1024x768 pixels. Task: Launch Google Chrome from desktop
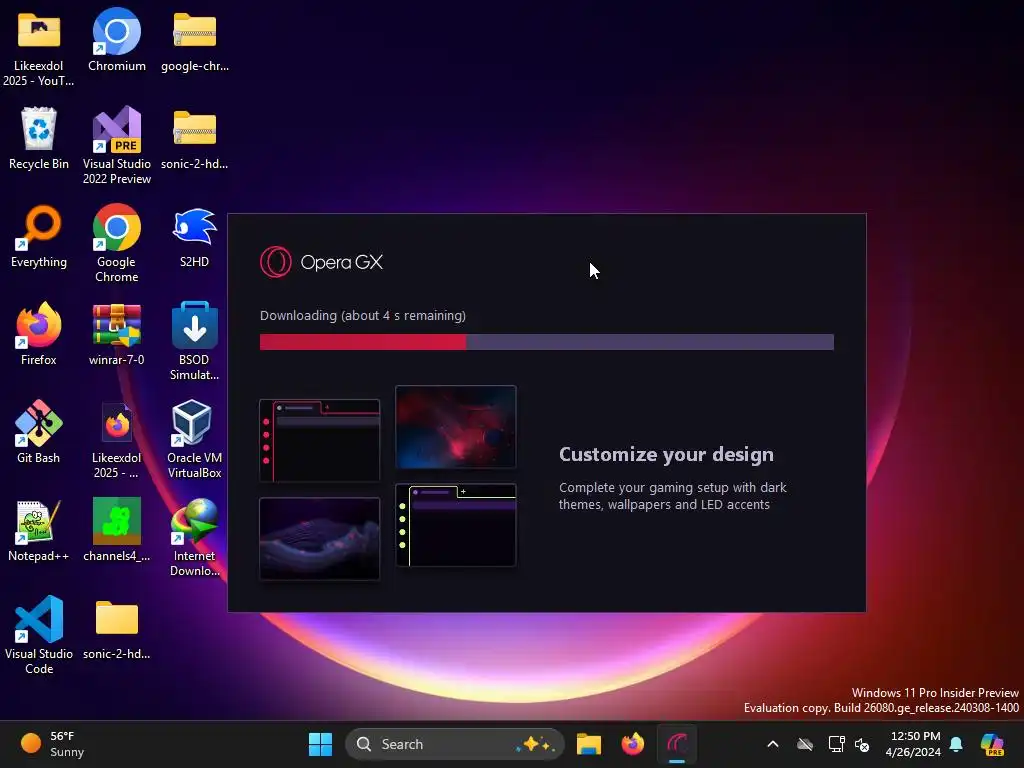click(117, 243)
